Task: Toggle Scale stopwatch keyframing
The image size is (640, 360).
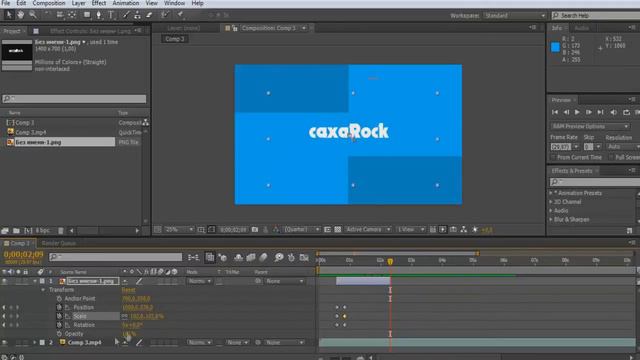Action: click(59, 316)
